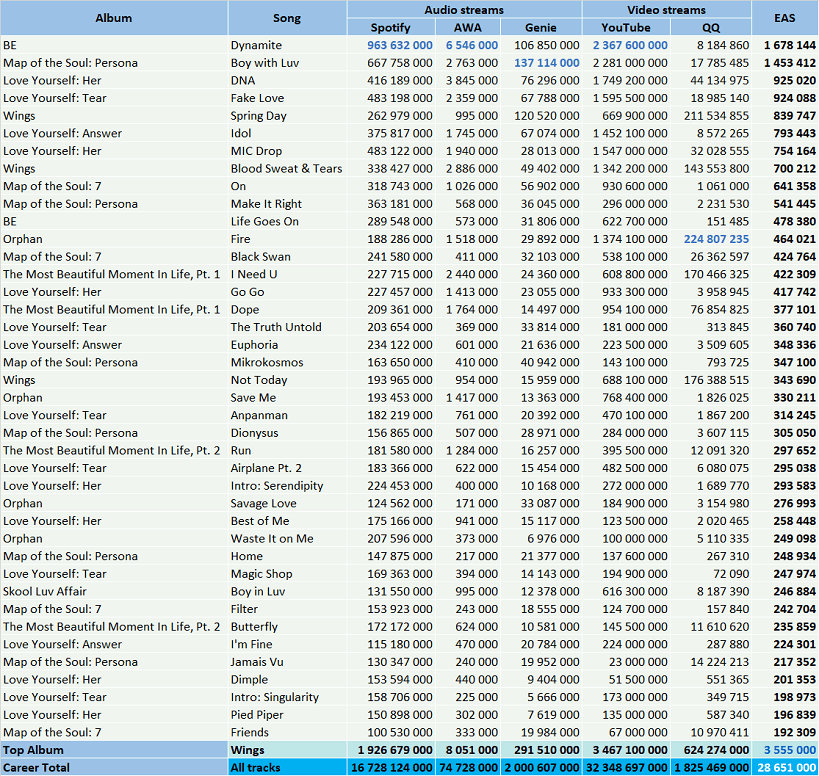Select the Black Swan song cell
Viewport: 819px width, 776px height.
click(x=287, y=256)
